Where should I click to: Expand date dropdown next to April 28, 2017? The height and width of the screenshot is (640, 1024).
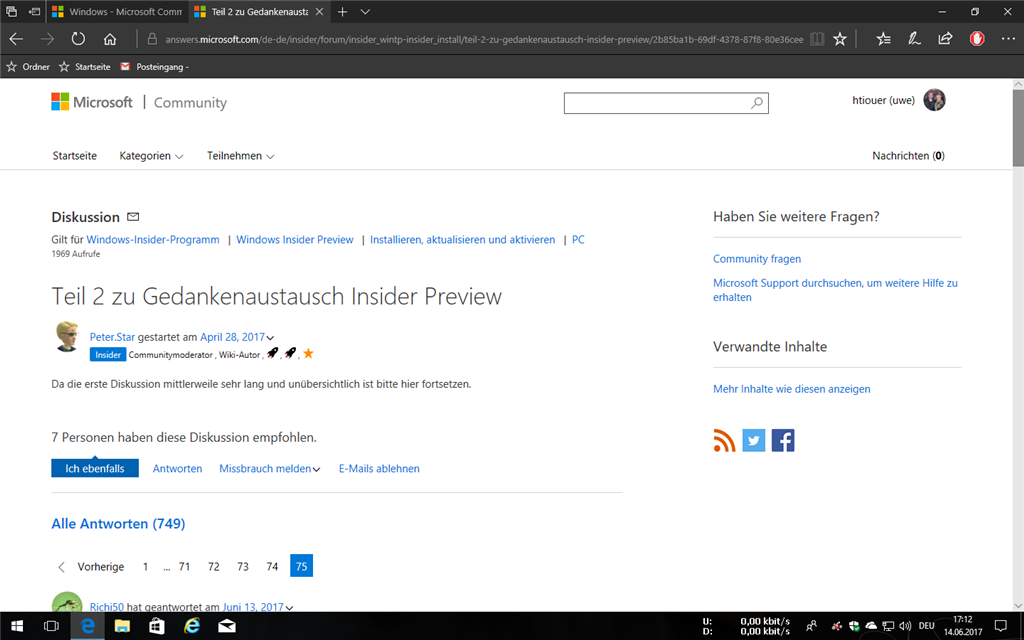click(270, 338)
